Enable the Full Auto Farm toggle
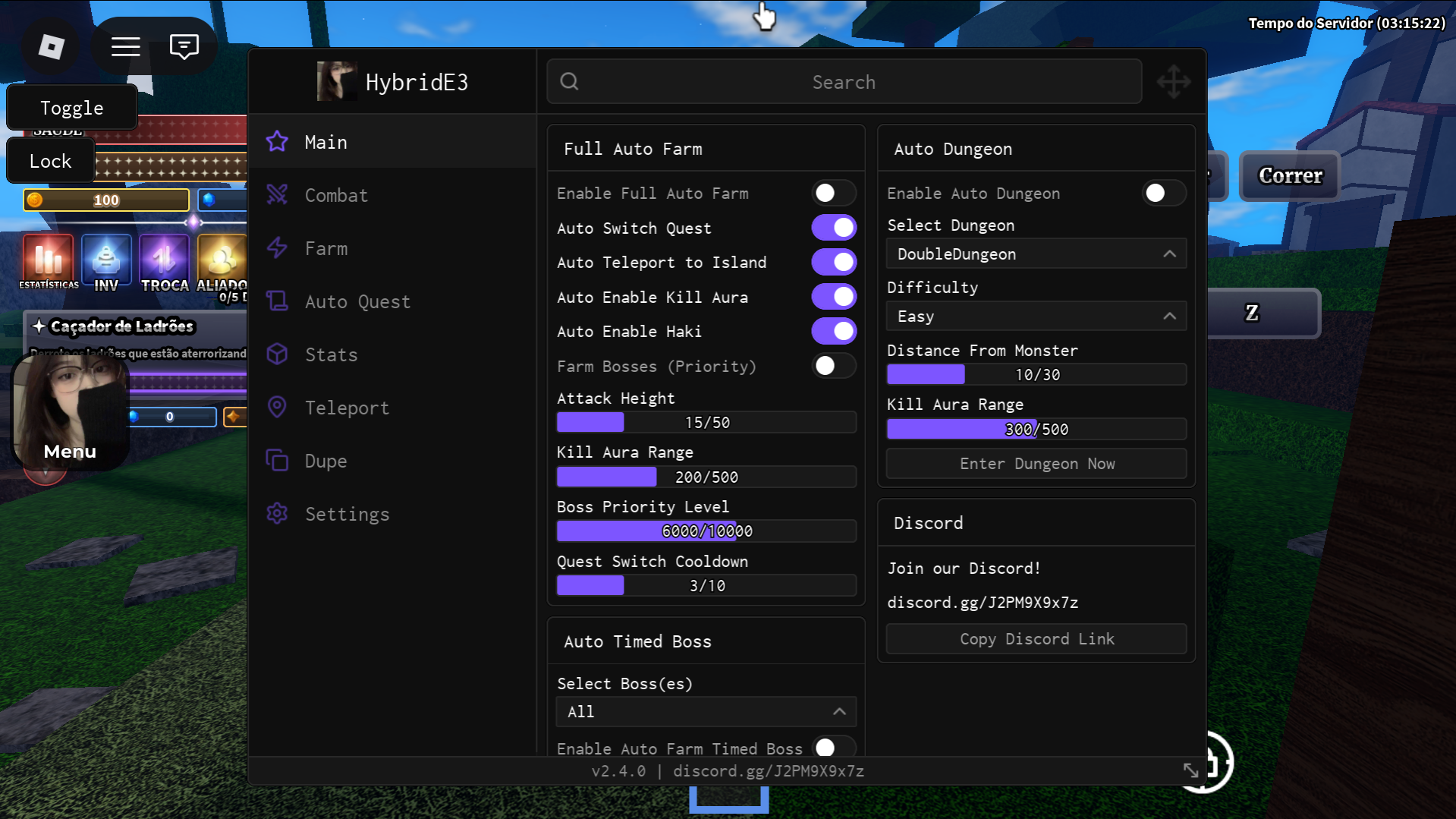Image resolution: width=1456 pixels, height=819 pixels. click(x=833, y=194)
